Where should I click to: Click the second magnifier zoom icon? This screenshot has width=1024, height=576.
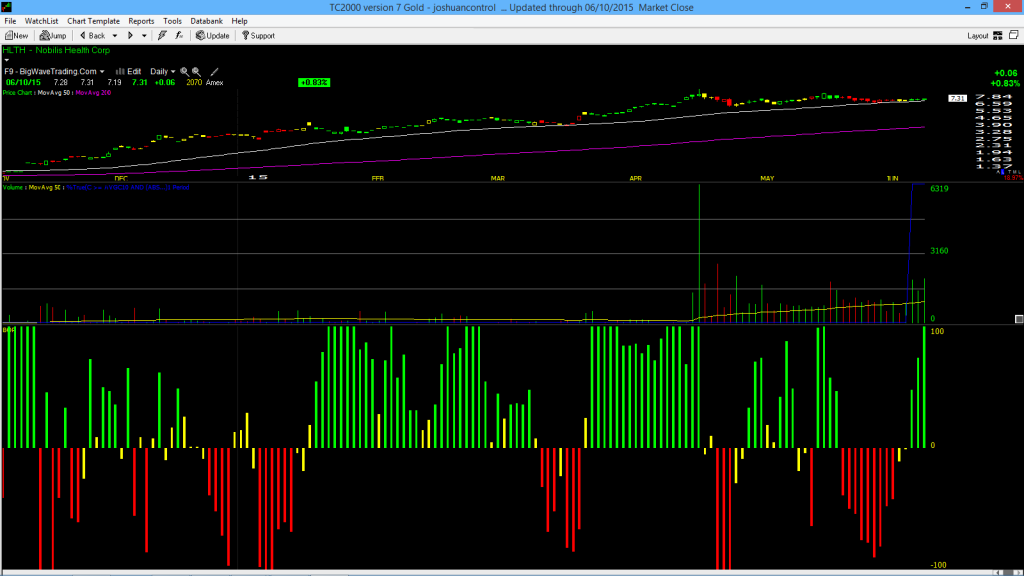(196, 71)
